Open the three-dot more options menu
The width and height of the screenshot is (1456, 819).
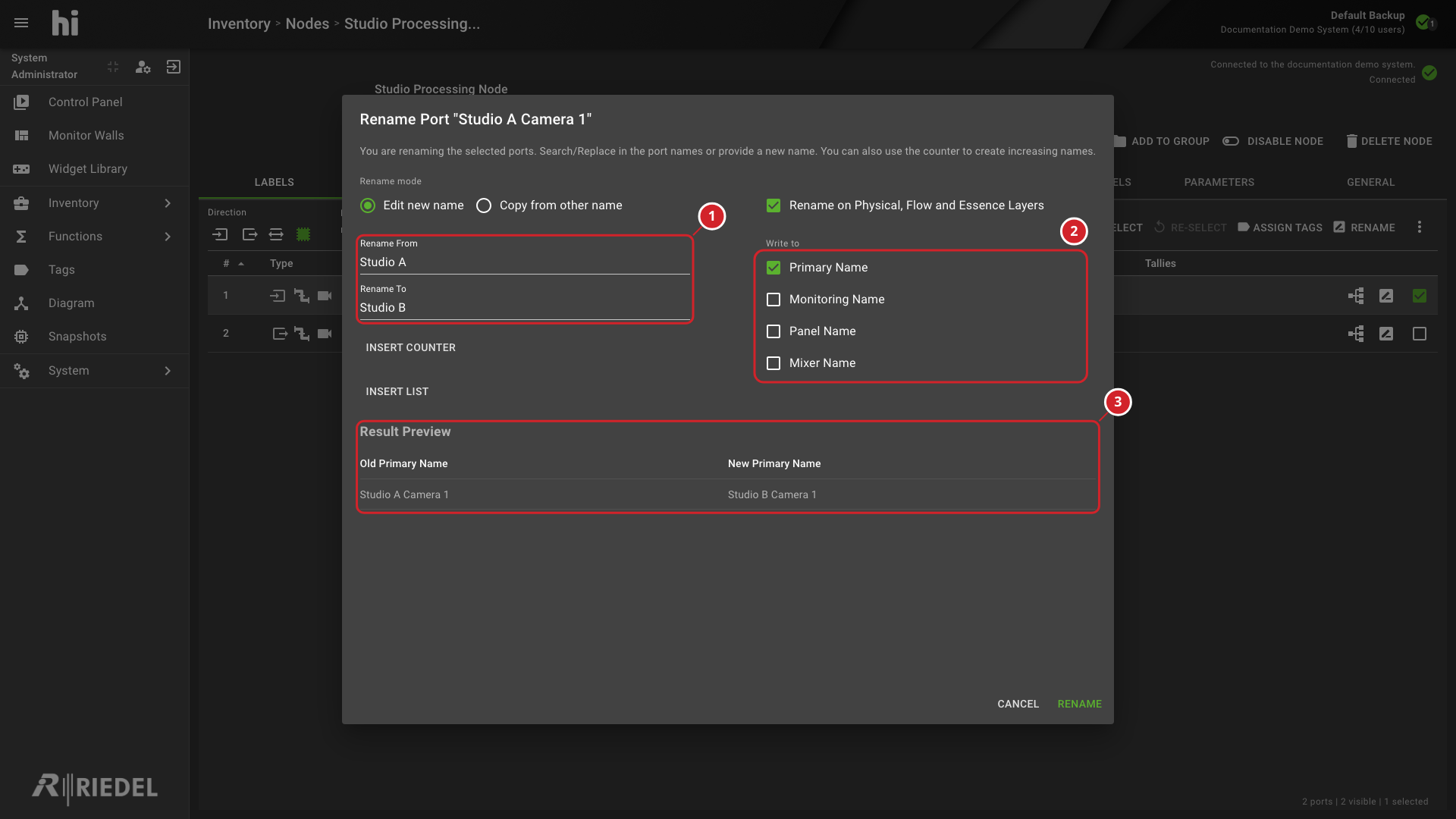[x=1420, y=227]
